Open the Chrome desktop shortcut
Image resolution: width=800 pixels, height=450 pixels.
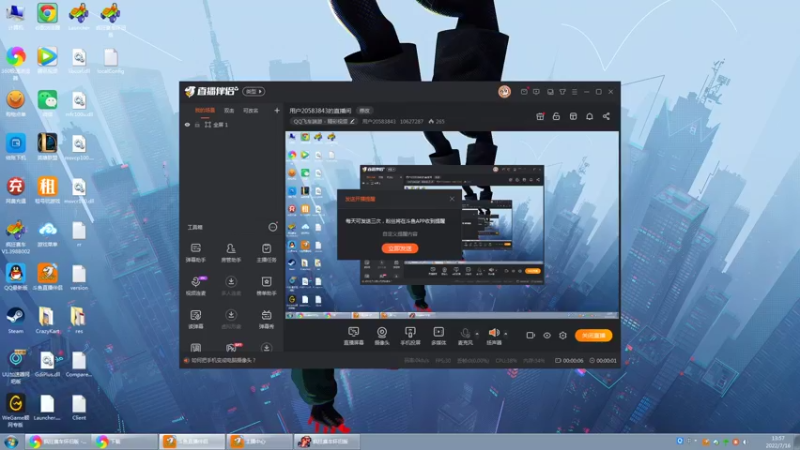click(x=47, y=16)
